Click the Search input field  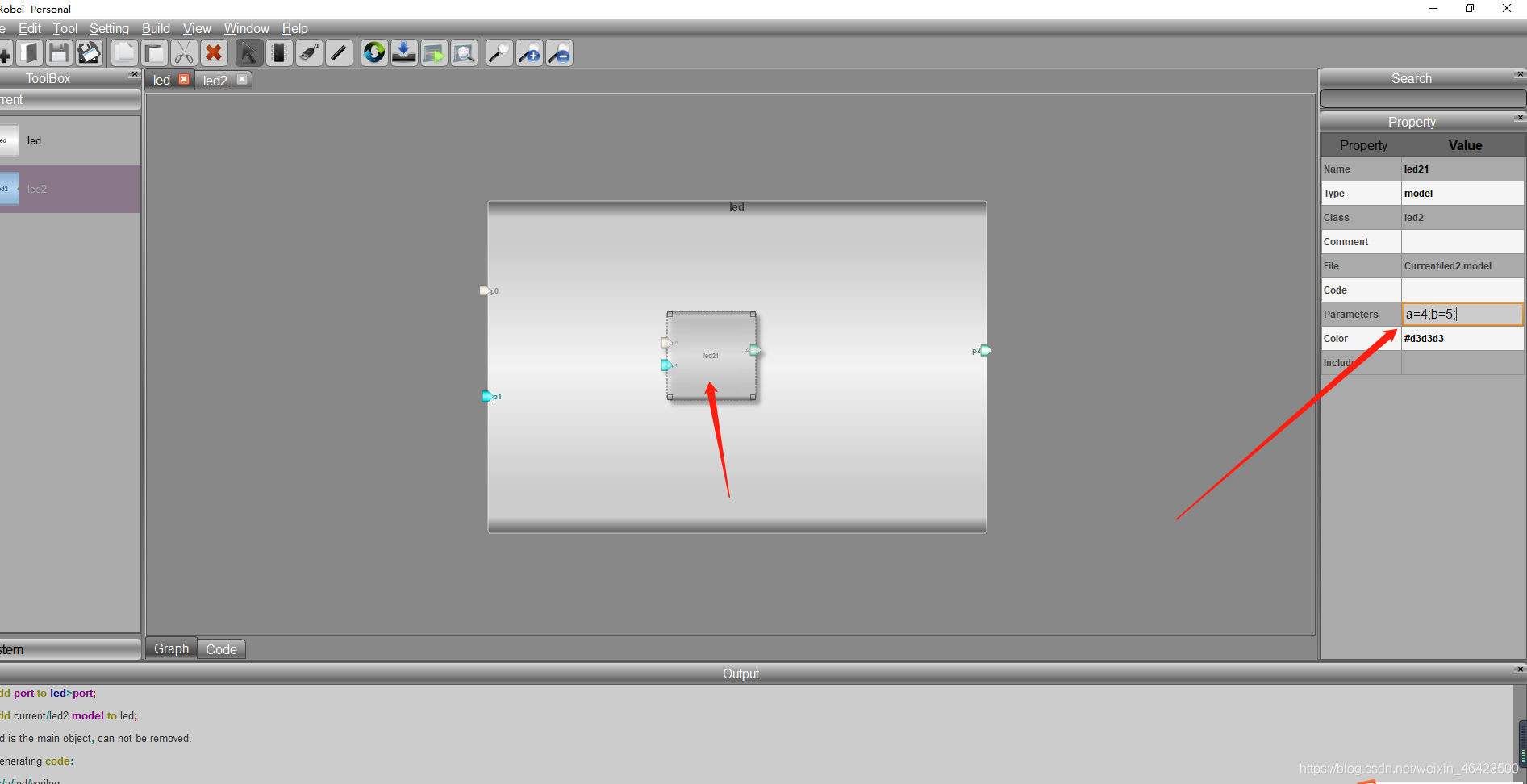(x=1423, y=98)
